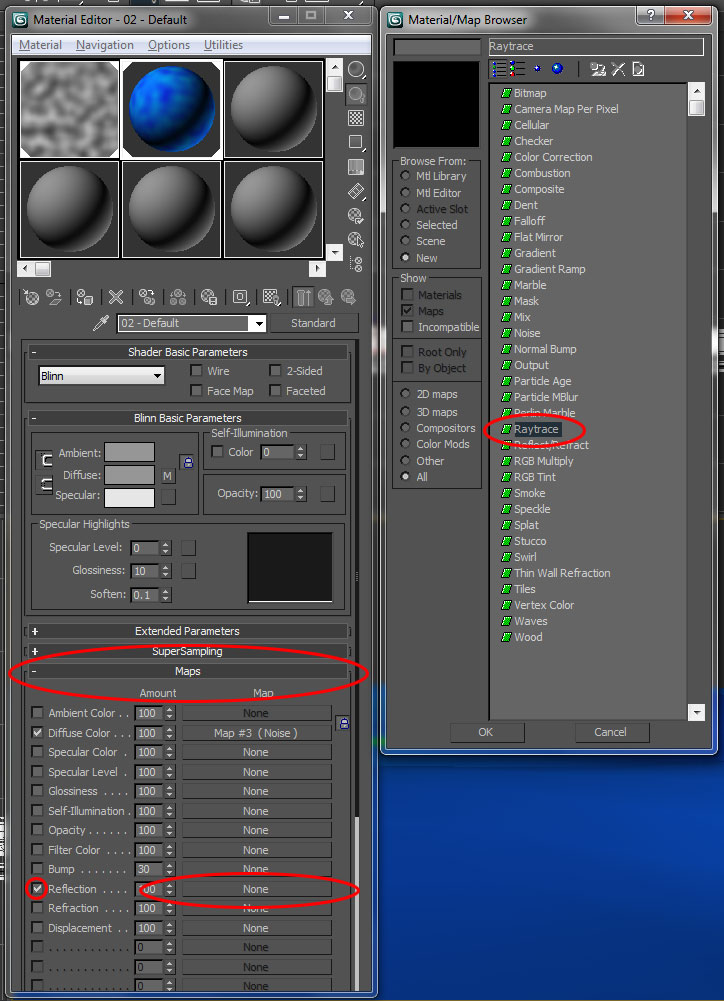Click the Reflection map None button
This screenshot has width=724, height=1001.
click(x=256, y=889)
